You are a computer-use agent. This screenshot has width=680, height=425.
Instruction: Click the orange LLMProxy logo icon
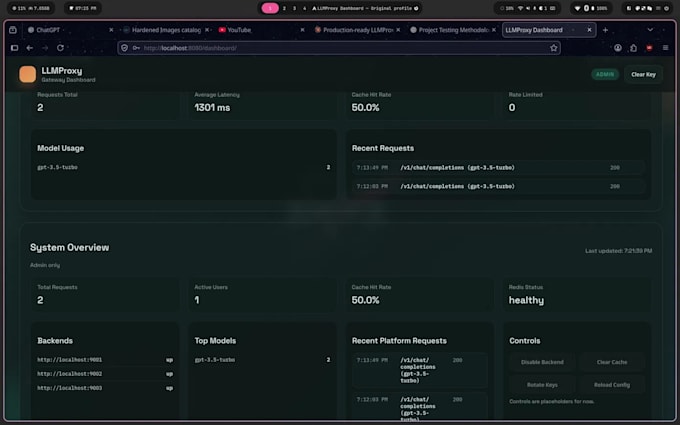click(x=27, y=74)
